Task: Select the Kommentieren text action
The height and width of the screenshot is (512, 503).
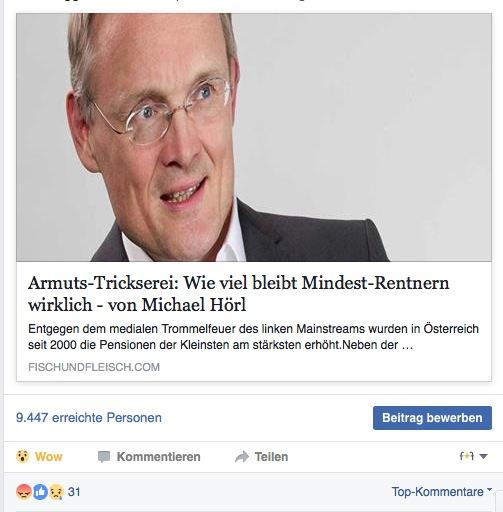Action: coord(158,457)
